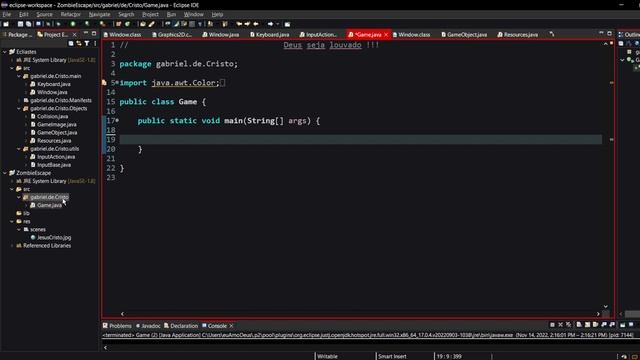Collapse the scenes folder

coord(19,229)
